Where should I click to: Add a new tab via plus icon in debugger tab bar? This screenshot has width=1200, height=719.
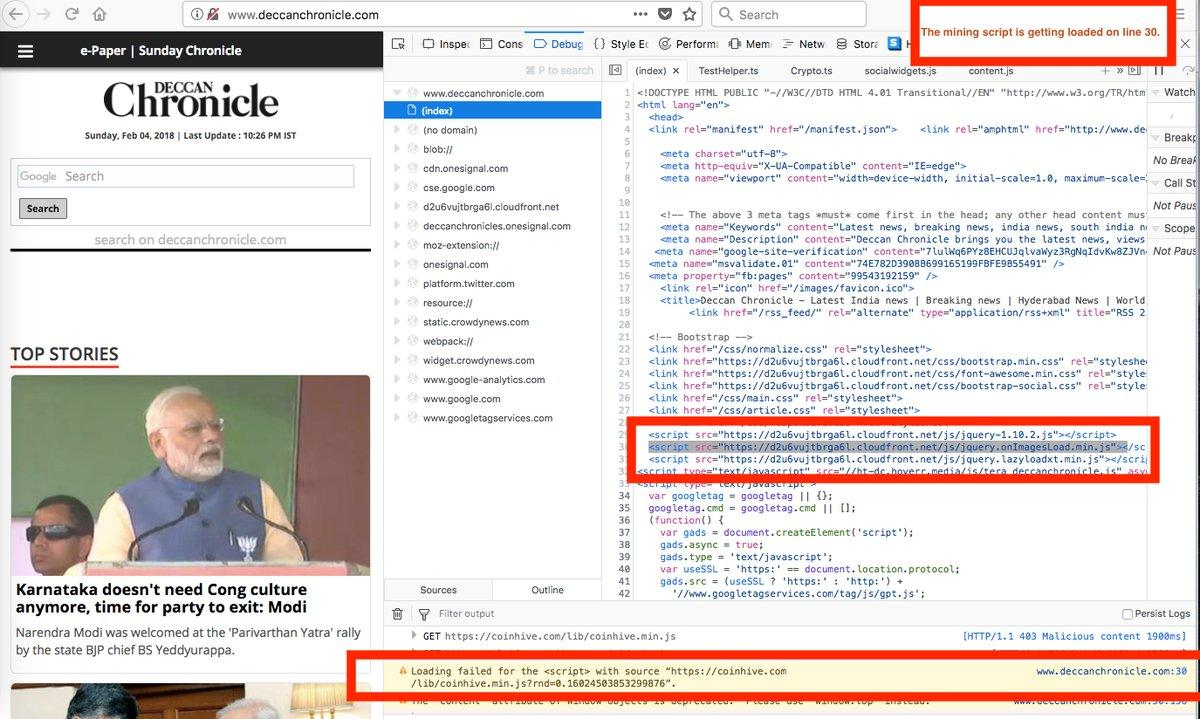click(1105, 70)
